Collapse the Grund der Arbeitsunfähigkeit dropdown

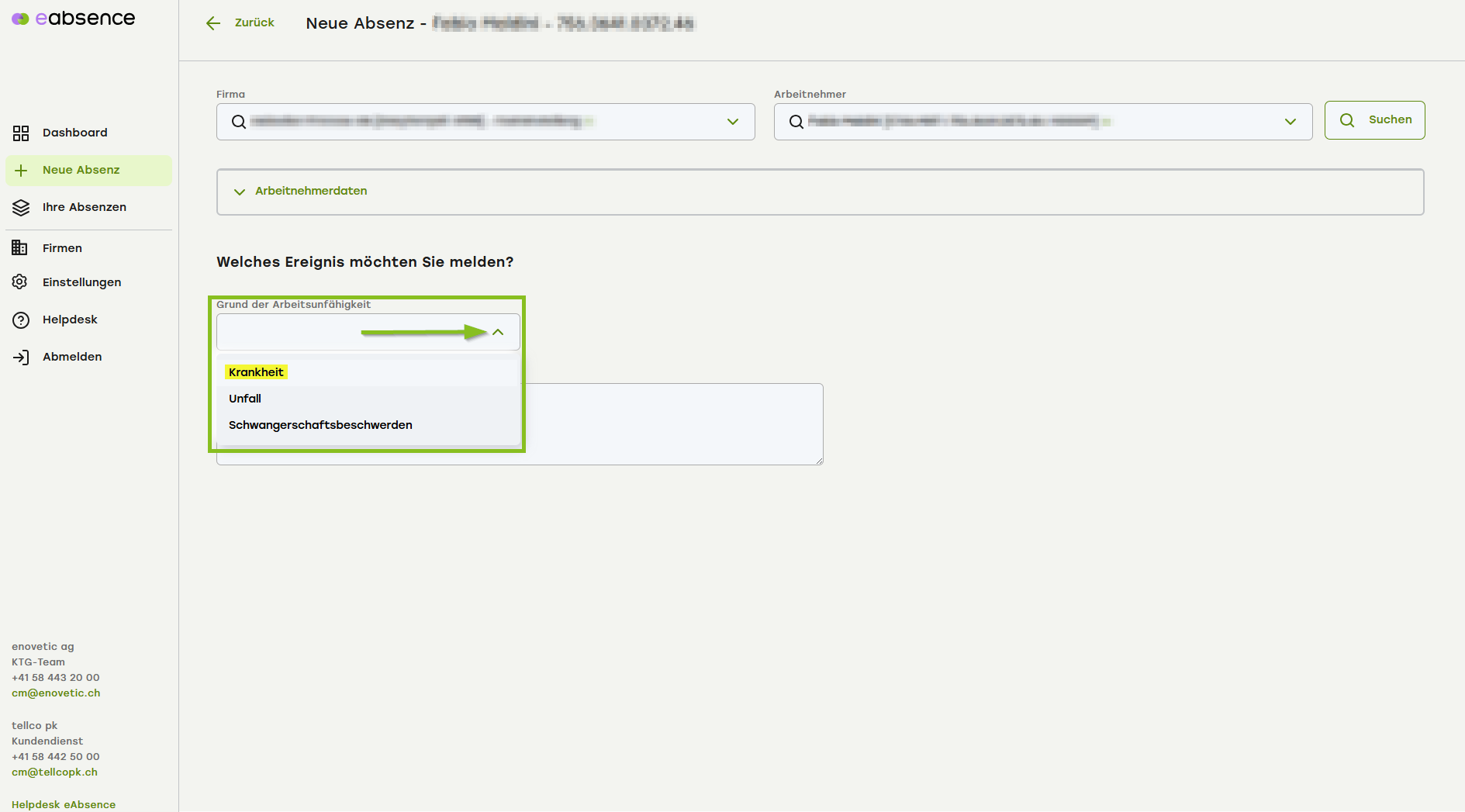pos(498,333)
